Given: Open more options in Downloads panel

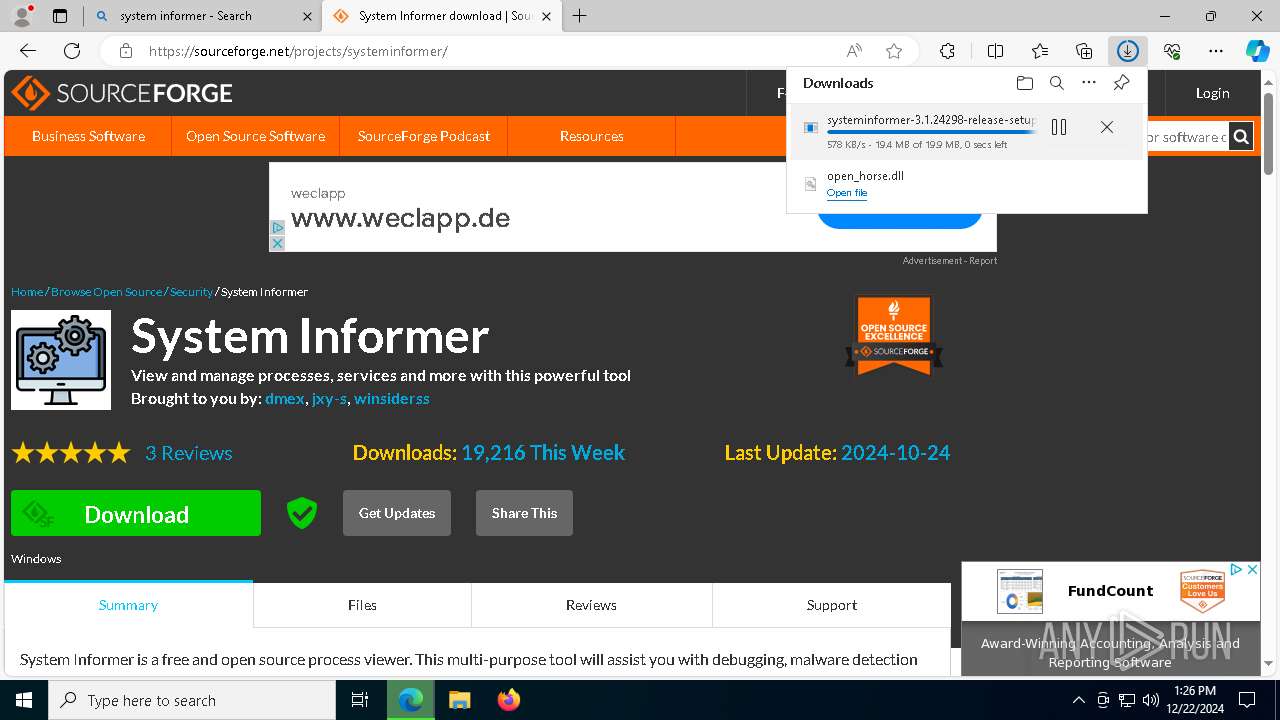Looking at the screenshot, I should click(1089, 83).
